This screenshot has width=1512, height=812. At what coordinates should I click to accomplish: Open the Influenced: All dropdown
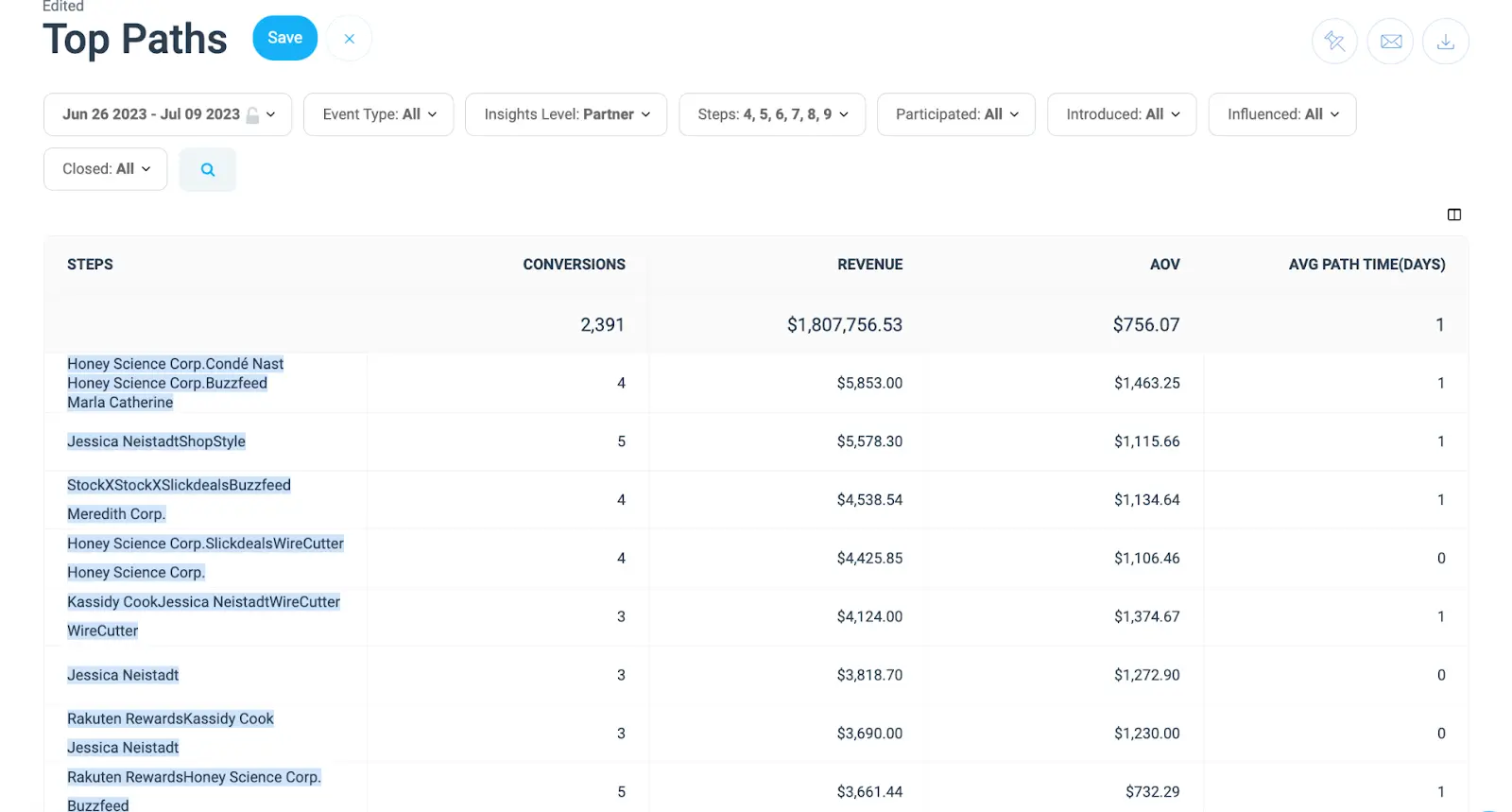(x=1282, y=114)
